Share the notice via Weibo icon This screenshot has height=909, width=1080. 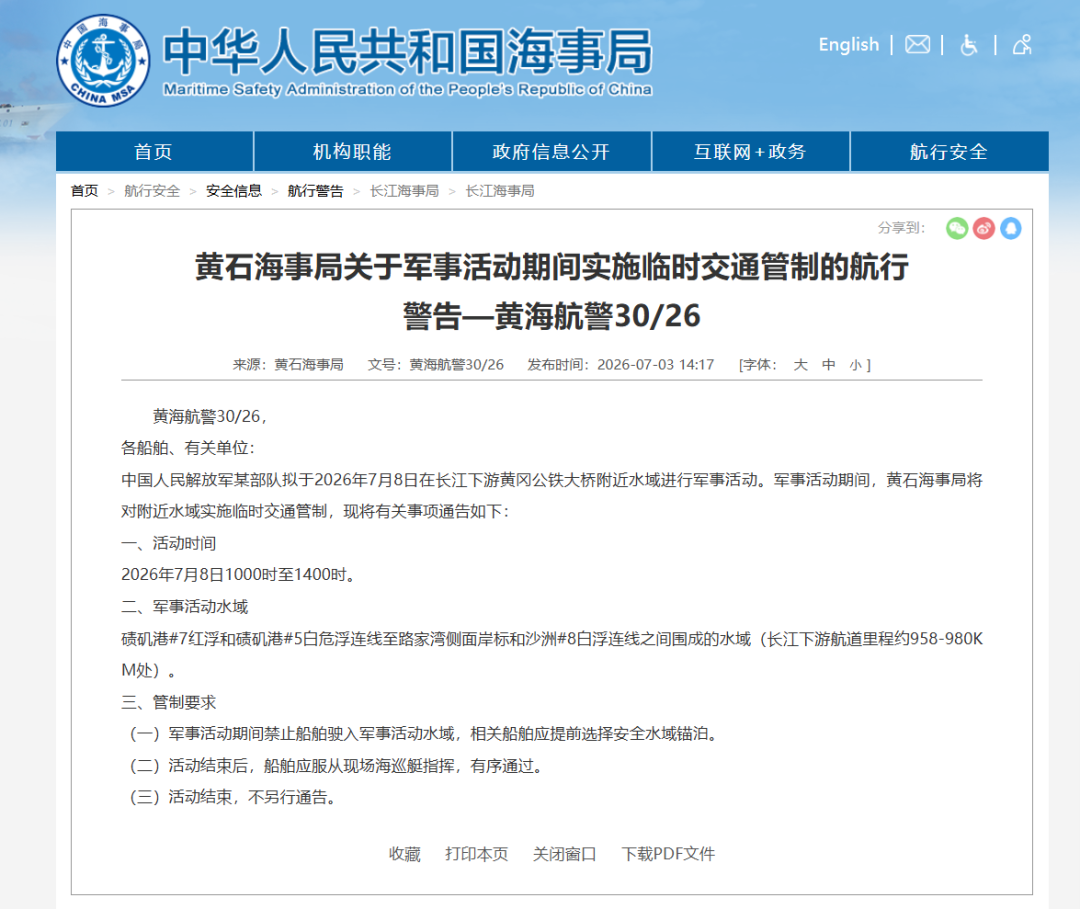(984, 228)
